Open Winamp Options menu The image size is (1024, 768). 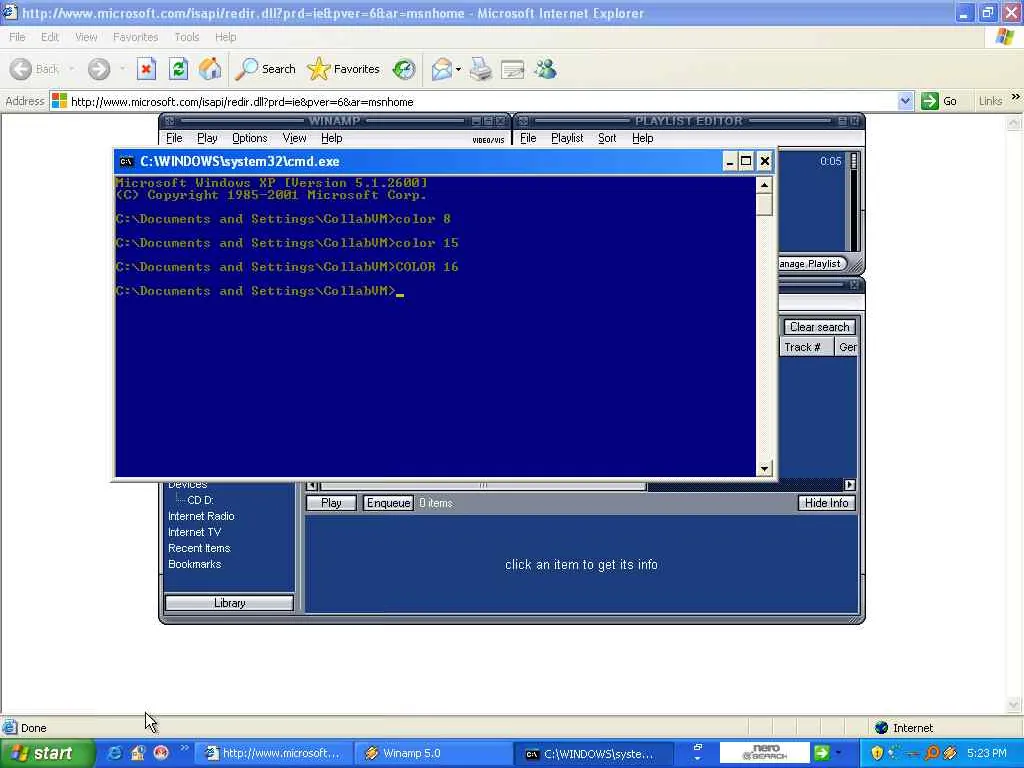tap(249, 138)
